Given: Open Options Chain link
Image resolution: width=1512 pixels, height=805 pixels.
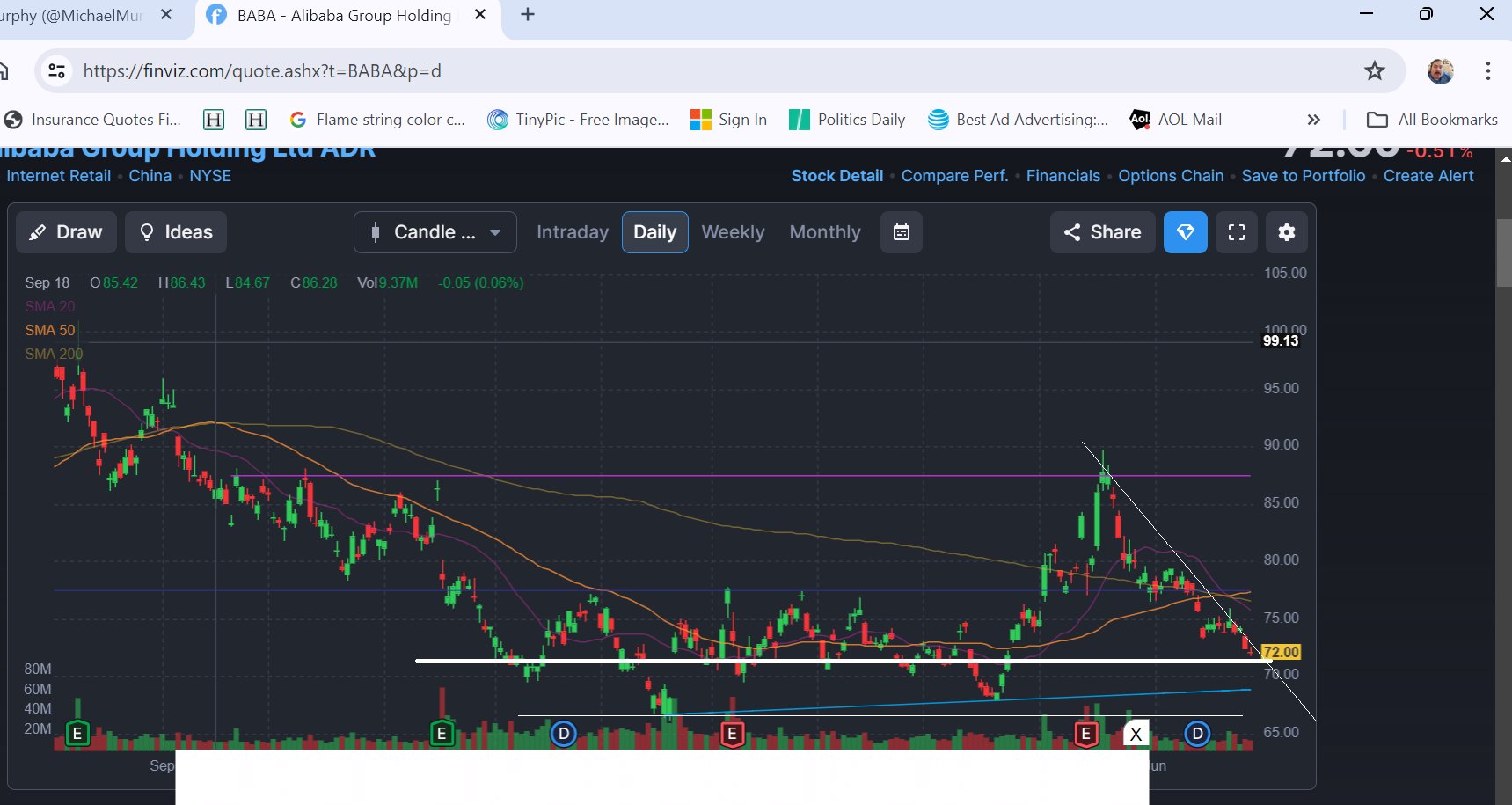Looking at the screenshot, I should (1171, 176).
